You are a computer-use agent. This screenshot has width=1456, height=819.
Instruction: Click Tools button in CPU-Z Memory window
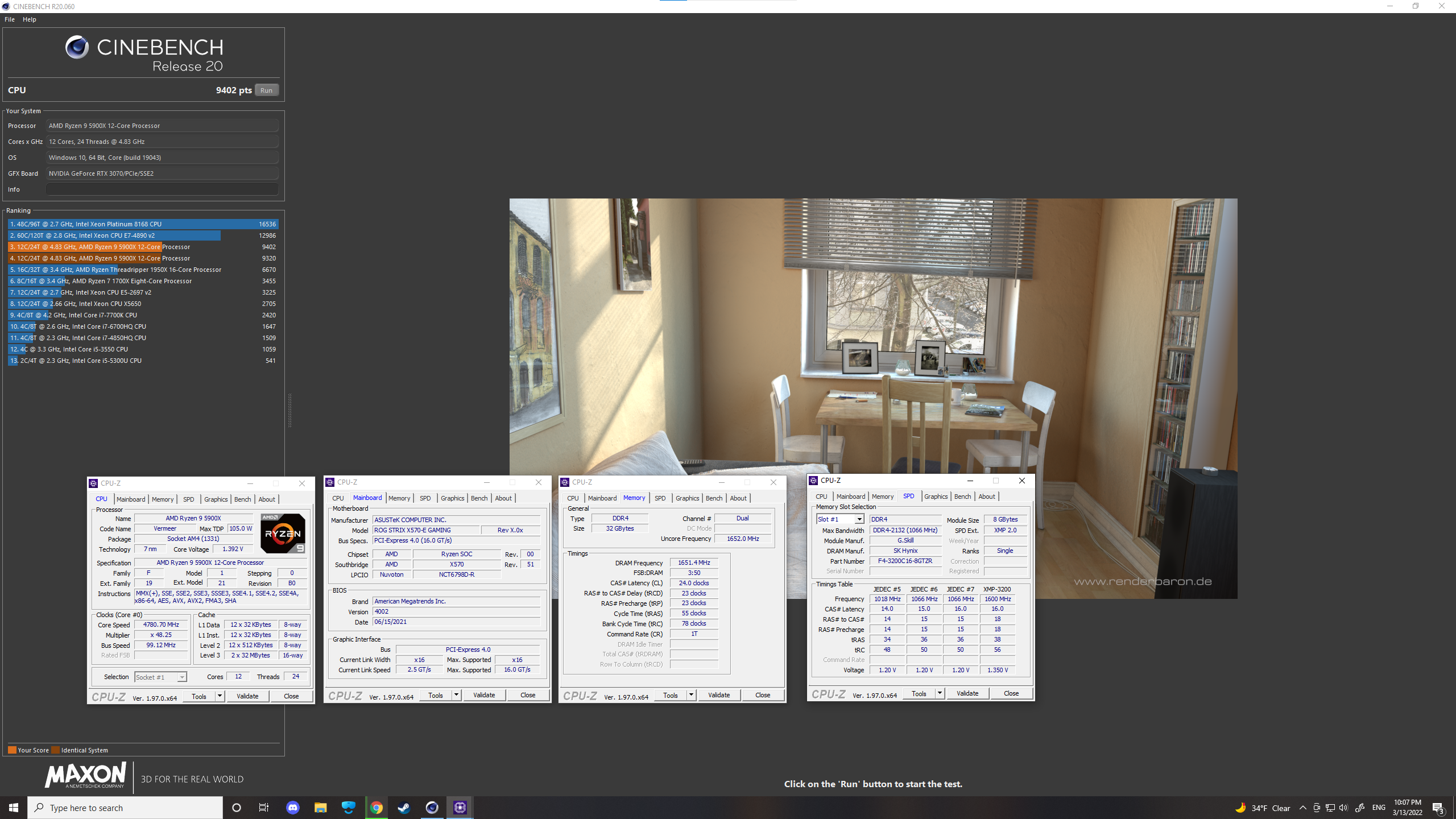click(671, 695)
